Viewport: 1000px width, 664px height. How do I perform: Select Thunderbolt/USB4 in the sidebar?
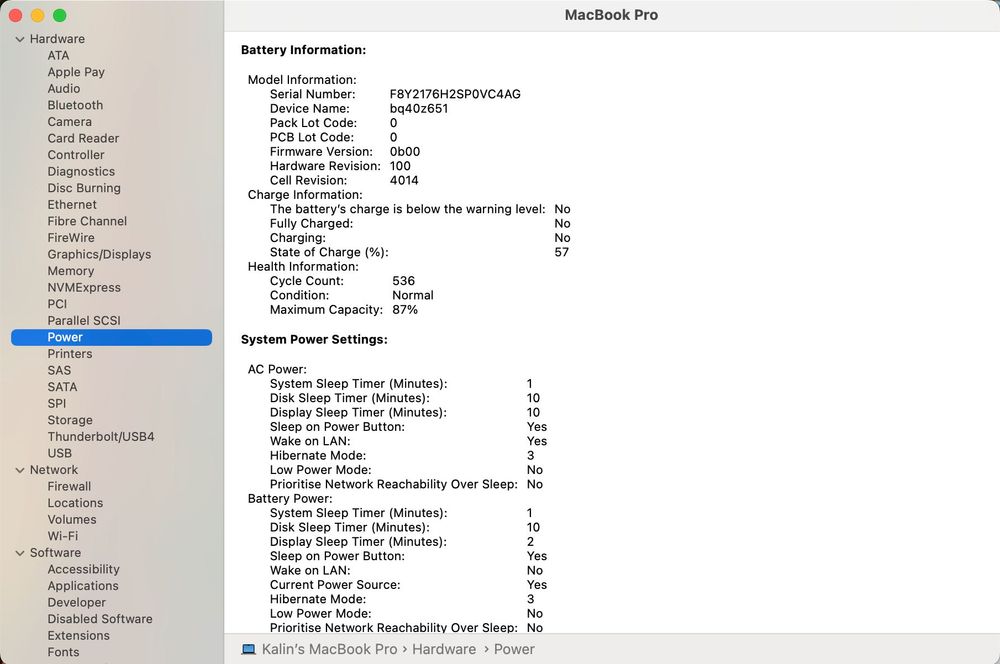[x=101, y=437]
